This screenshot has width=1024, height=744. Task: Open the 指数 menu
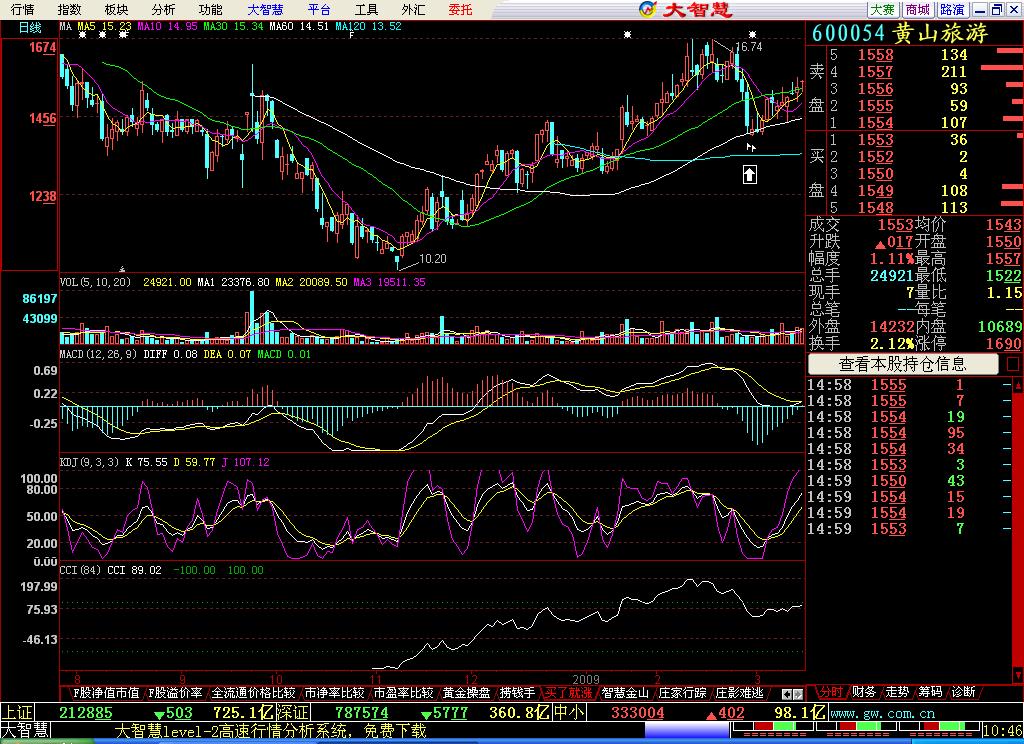pyautogui.click(x=69, y=10)
